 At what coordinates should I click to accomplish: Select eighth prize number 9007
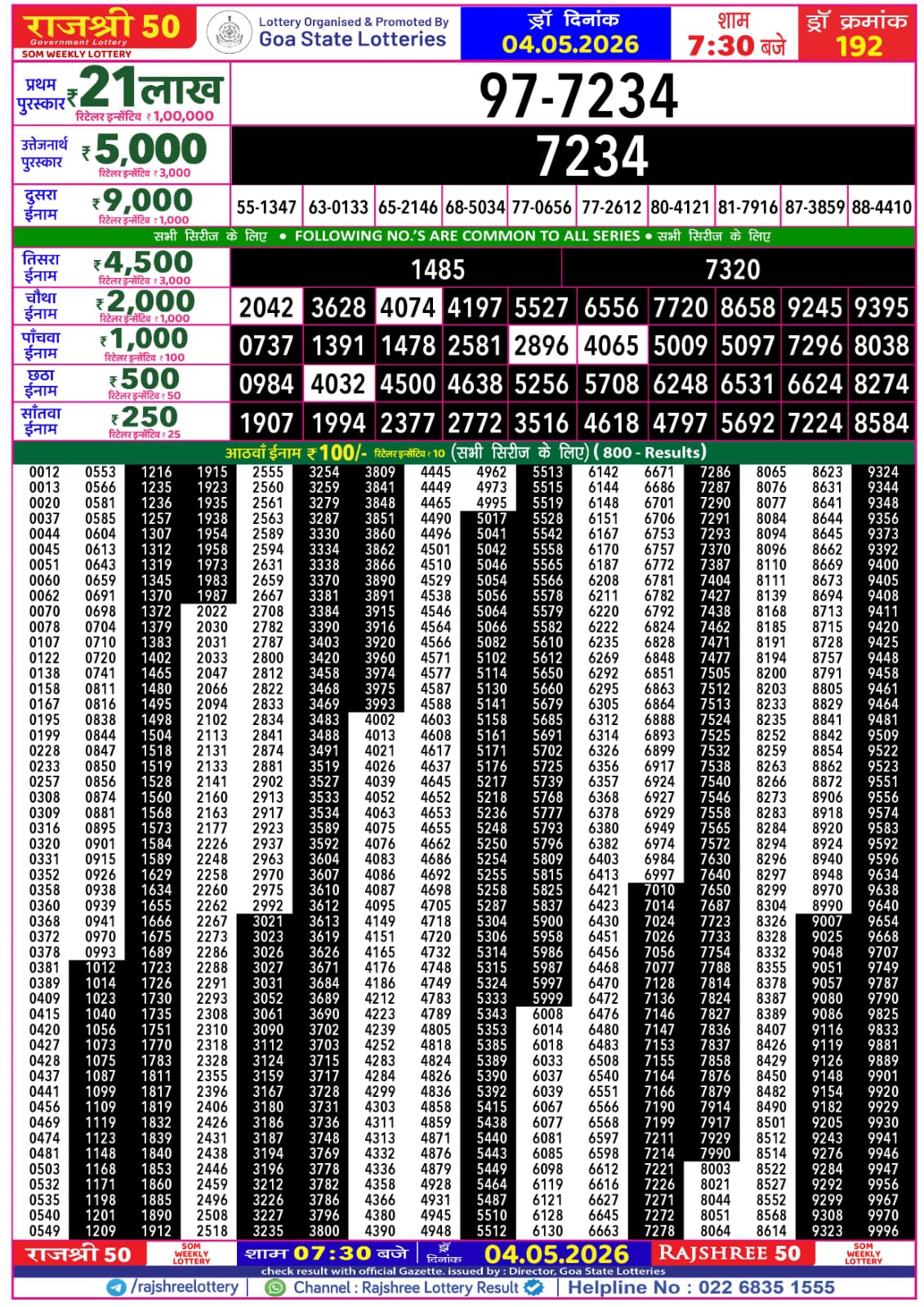(x=827, y=921)
